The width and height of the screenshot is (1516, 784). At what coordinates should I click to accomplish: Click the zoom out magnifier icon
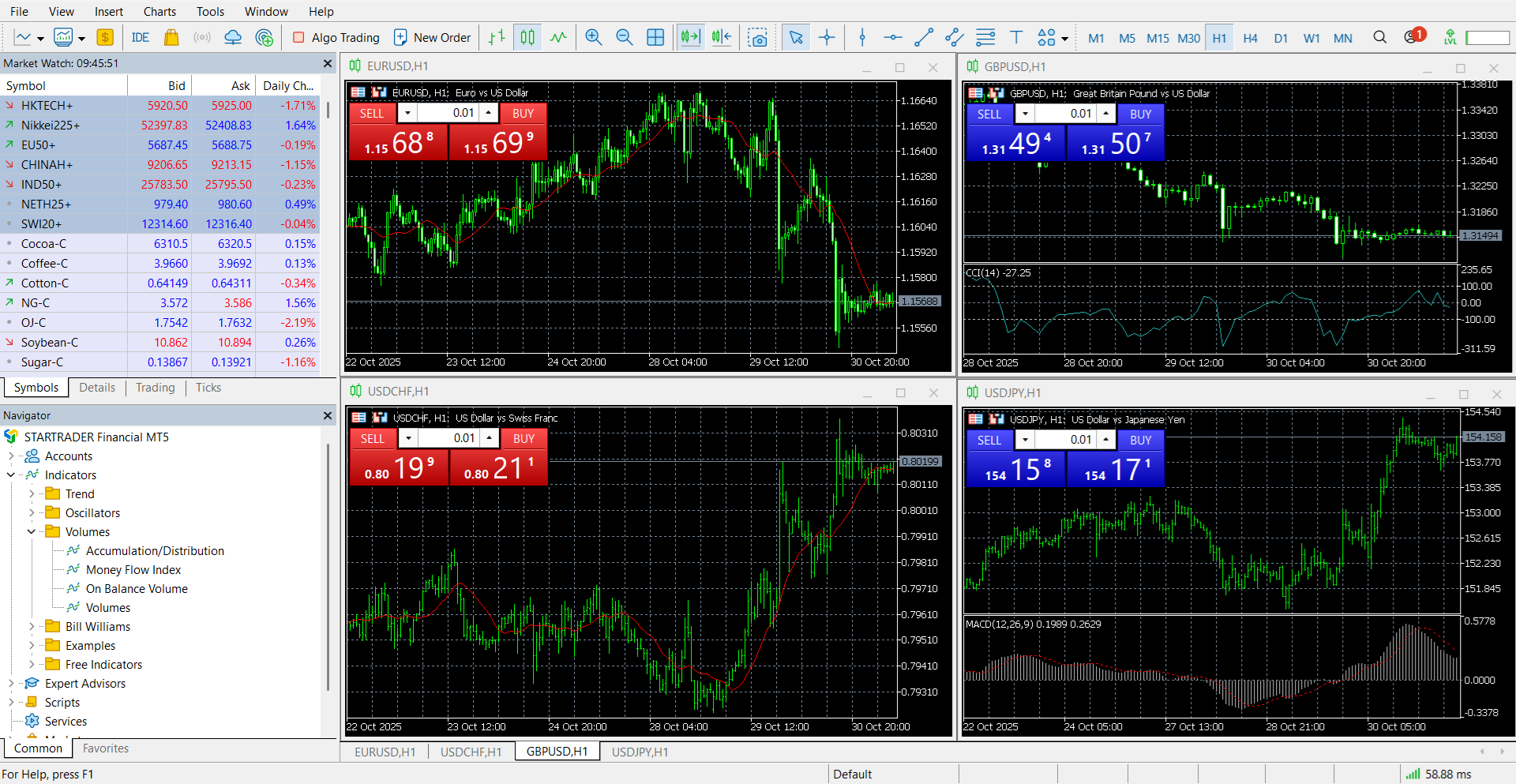(625, 37)
